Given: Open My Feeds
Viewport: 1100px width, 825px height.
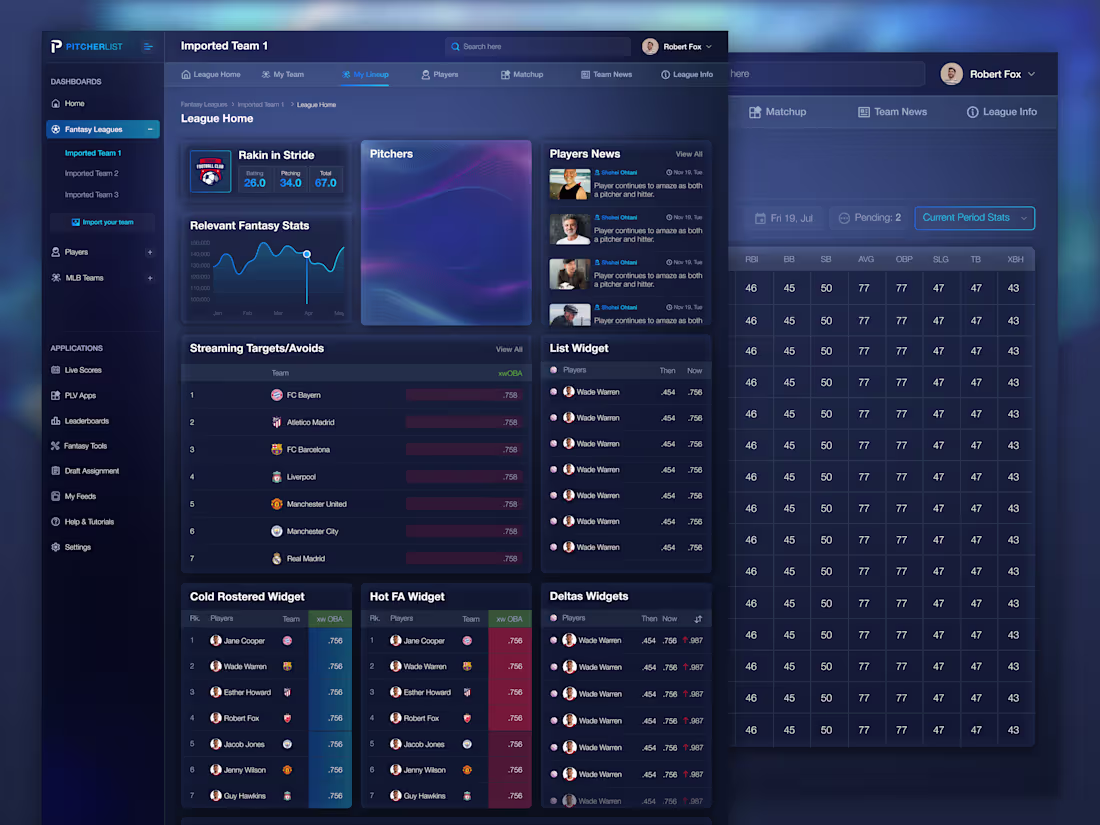Looking at the screenshot, I should 74,496.
